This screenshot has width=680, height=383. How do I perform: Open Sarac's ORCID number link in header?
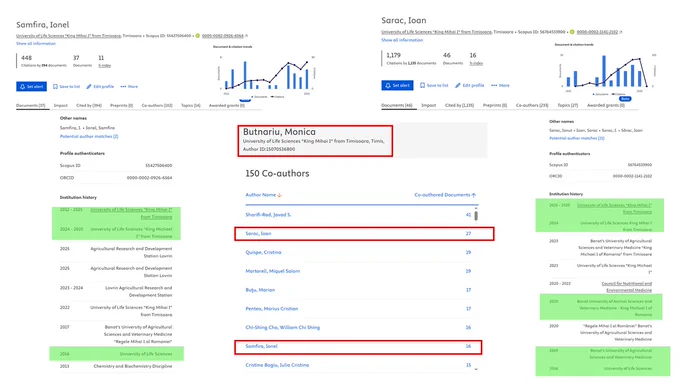click(597, 32)
